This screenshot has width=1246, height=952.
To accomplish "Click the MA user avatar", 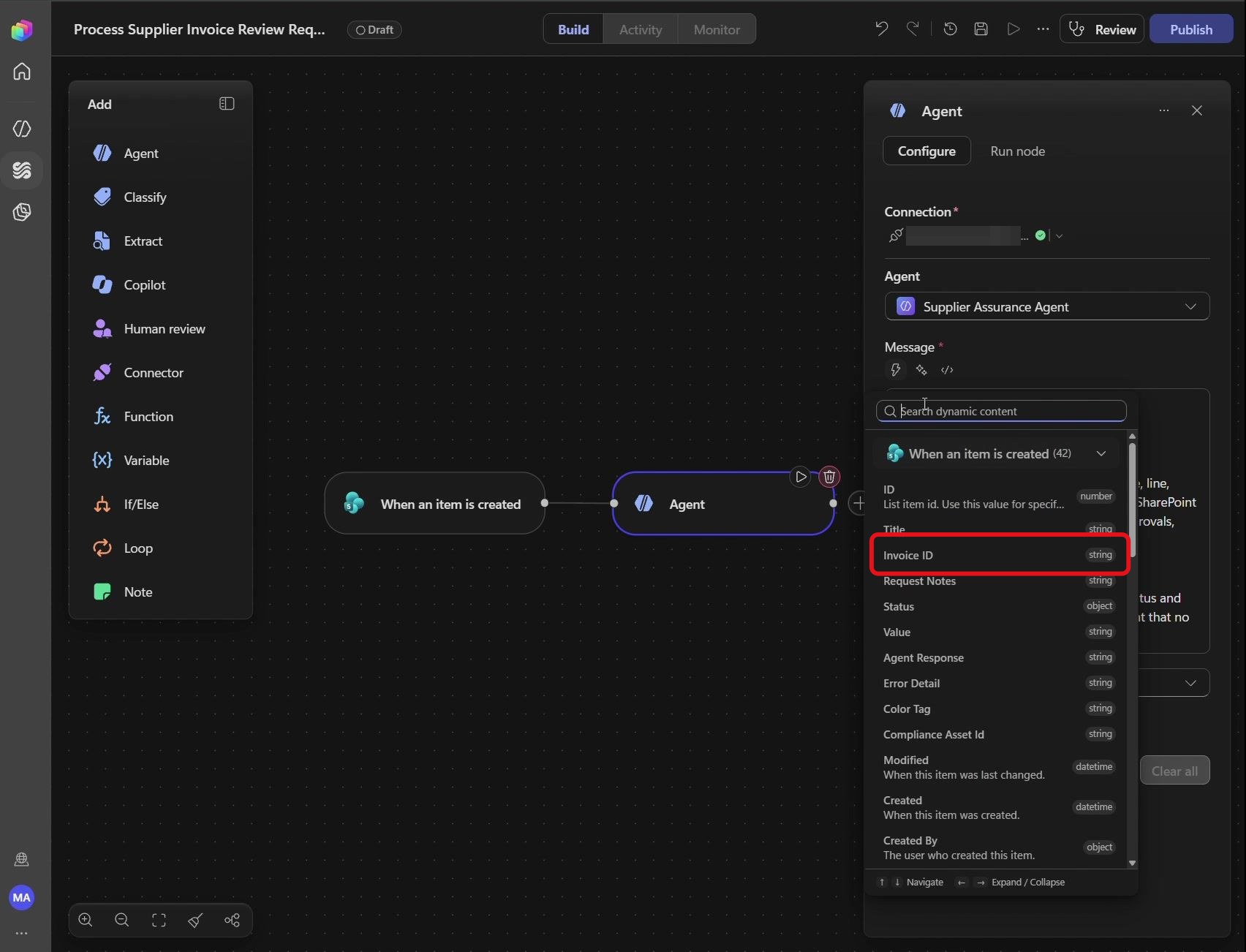I will (22, 897).
